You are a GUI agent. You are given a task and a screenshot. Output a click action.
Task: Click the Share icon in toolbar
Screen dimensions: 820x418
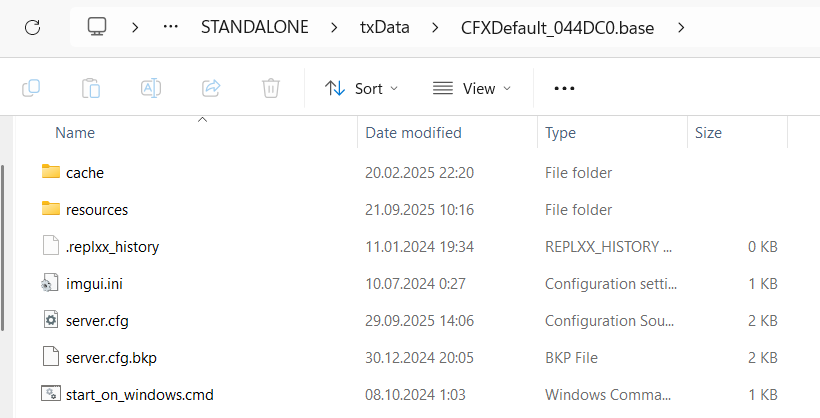click(211, 88)
